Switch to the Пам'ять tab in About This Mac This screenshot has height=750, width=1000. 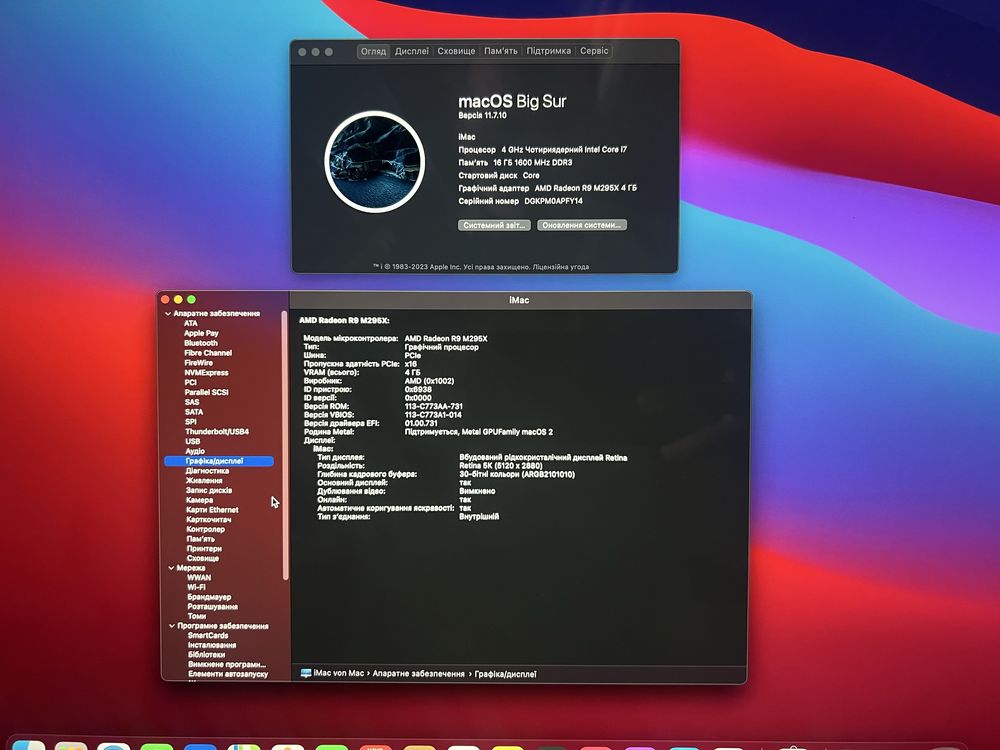[x=501, y=51]
